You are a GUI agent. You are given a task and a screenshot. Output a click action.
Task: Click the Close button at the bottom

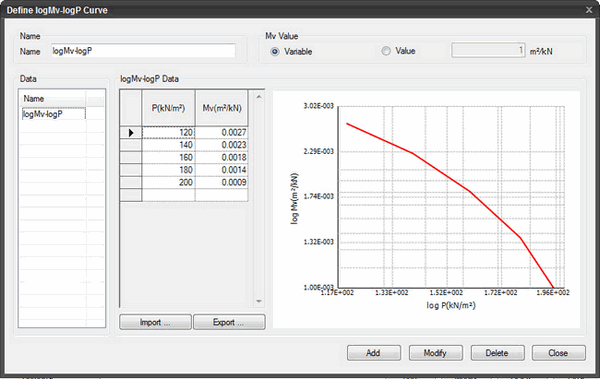point(559,353)
